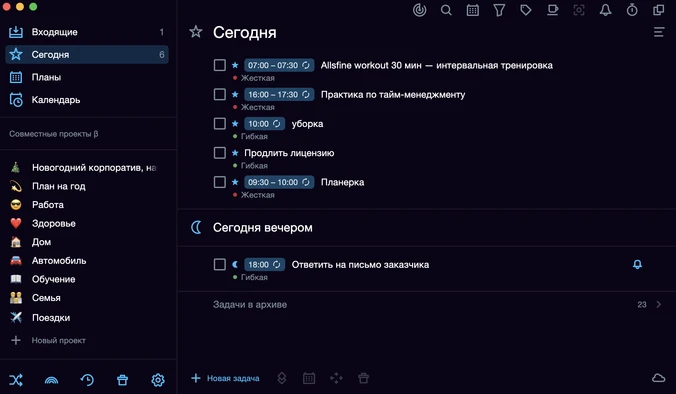Viewport: 676px width, 394px height.
Task: Check off Планерка task
Action: tap(219, 182)
